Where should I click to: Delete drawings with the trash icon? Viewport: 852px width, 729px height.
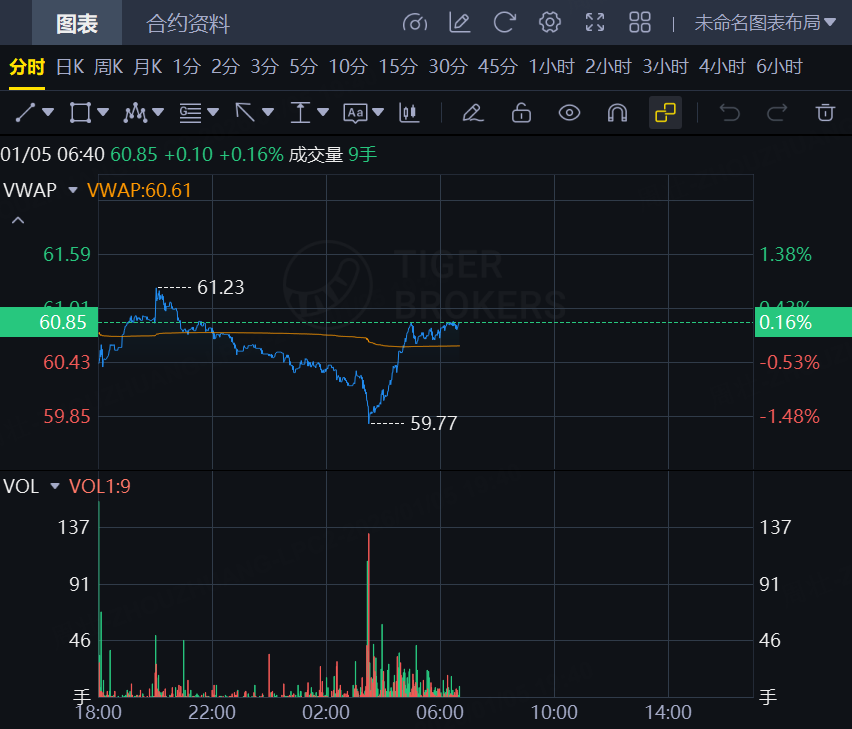pyautogui.click(x=825, y=113)
